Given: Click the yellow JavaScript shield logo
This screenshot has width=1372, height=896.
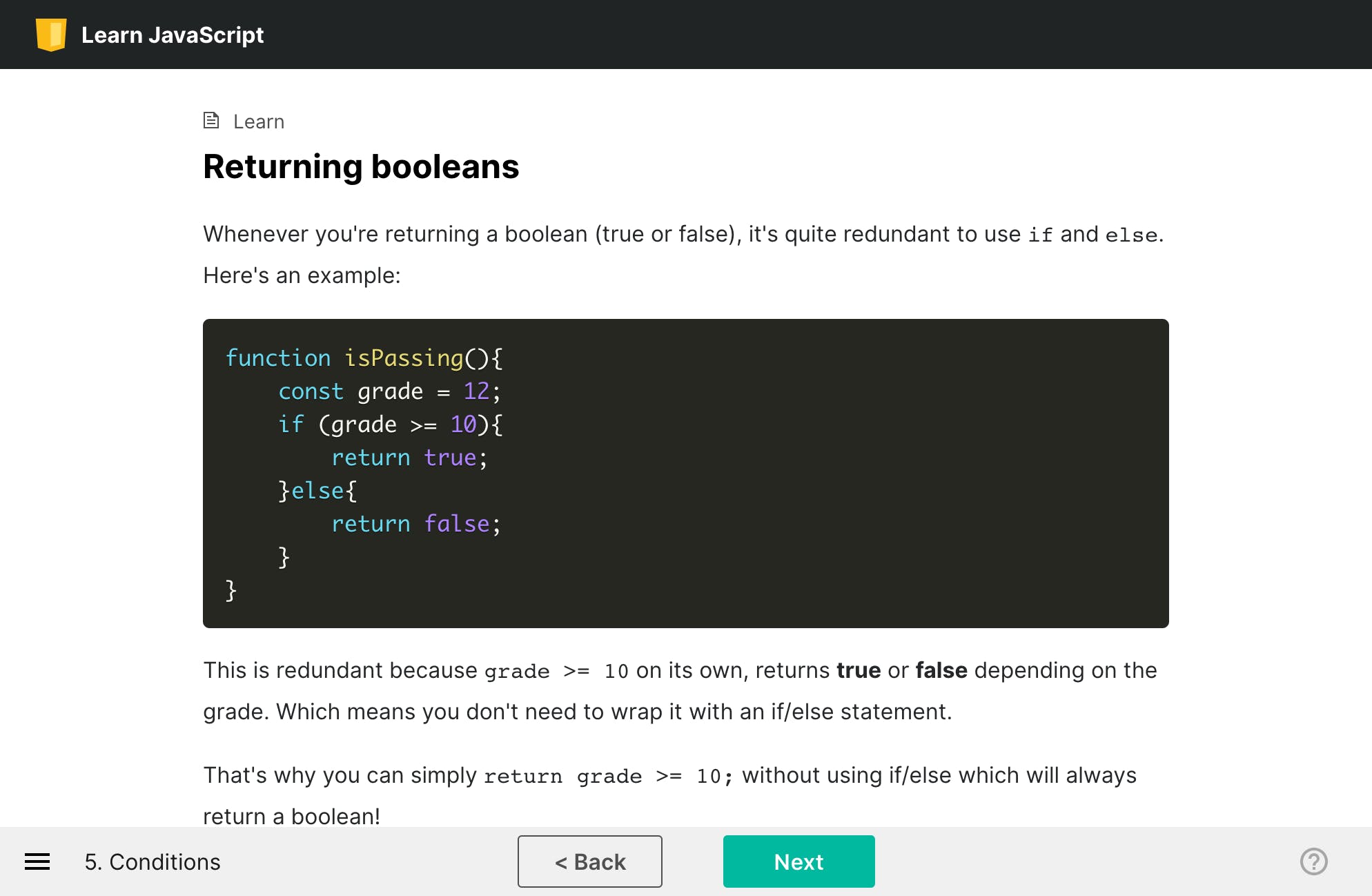Looking at the screenshot, I should point(51,35).
